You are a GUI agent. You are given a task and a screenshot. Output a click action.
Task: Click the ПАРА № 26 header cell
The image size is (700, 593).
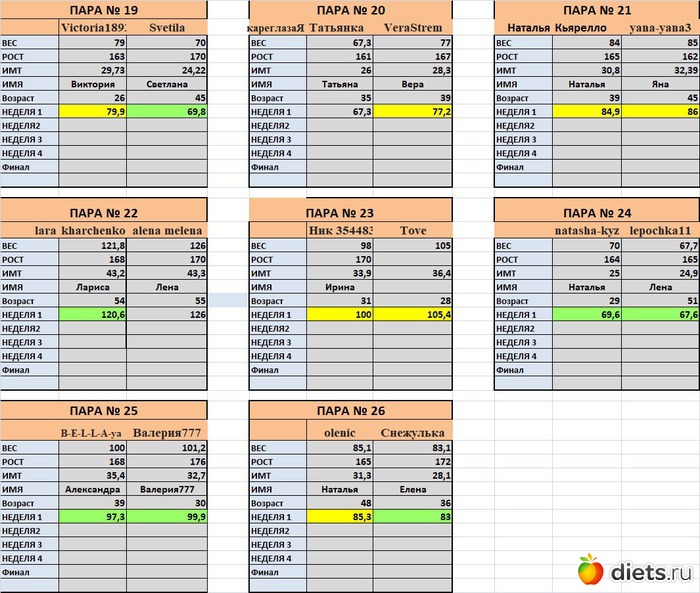point(350,410)
